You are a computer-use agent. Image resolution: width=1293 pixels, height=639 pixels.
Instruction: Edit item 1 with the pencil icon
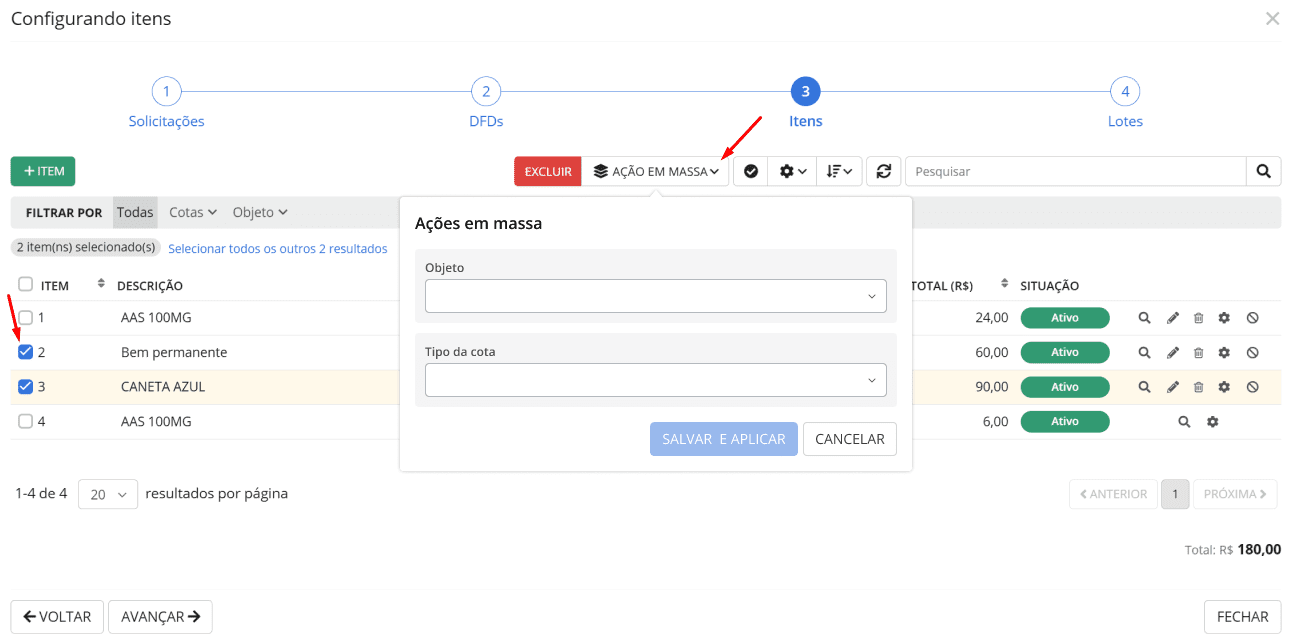(x=1173, y=318)
